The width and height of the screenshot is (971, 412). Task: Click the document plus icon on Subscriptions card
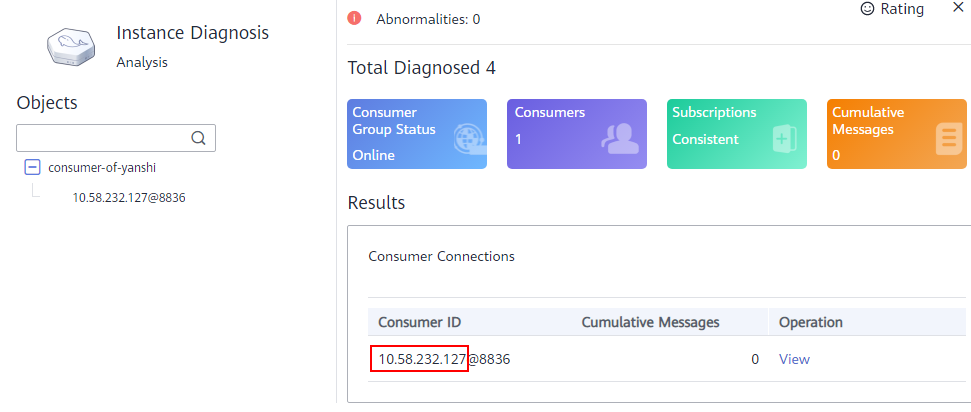(785, 139)
